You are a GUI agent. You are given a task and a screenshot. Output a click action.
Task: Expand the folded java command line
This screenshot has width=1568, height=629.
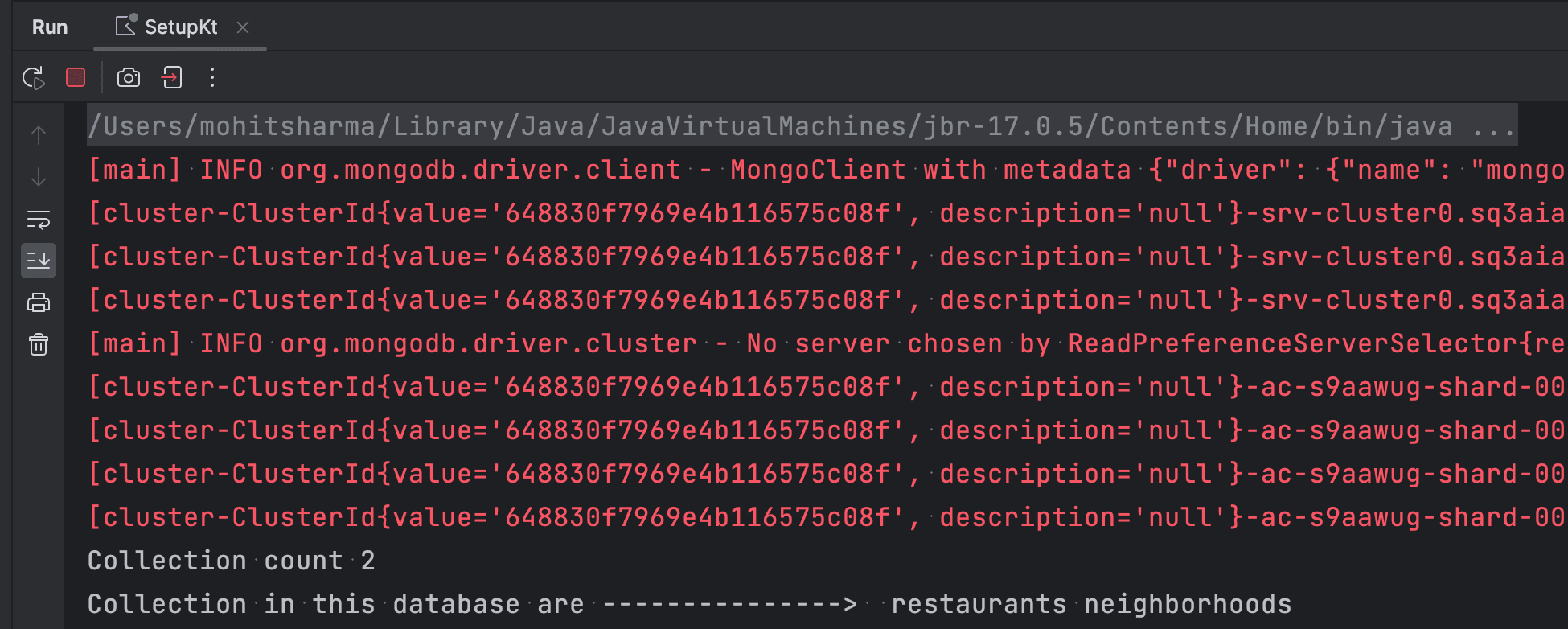click(1493, 126)
